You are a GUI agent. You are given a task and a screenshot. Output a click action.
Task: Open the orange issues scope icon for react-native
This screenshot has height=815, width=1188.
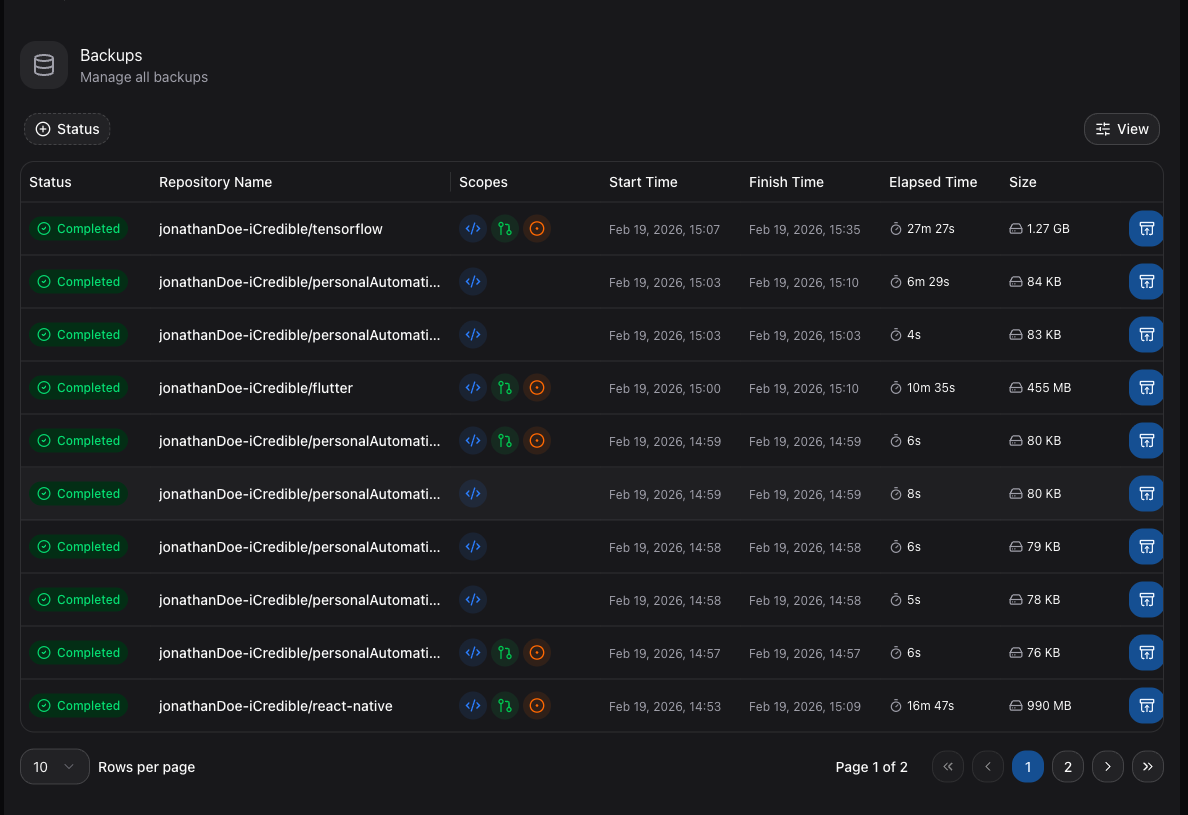pos(537,705)
